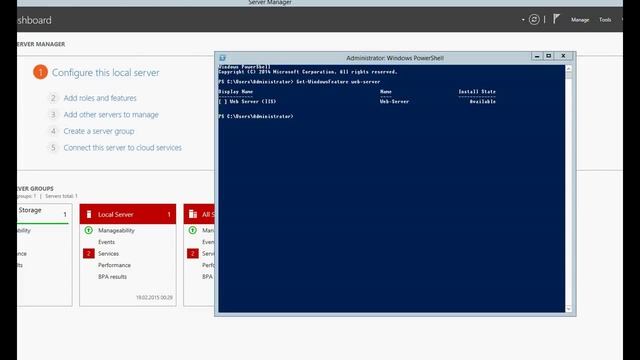
Task: Click the Local Server tile server icon
Action: point(89,214)
